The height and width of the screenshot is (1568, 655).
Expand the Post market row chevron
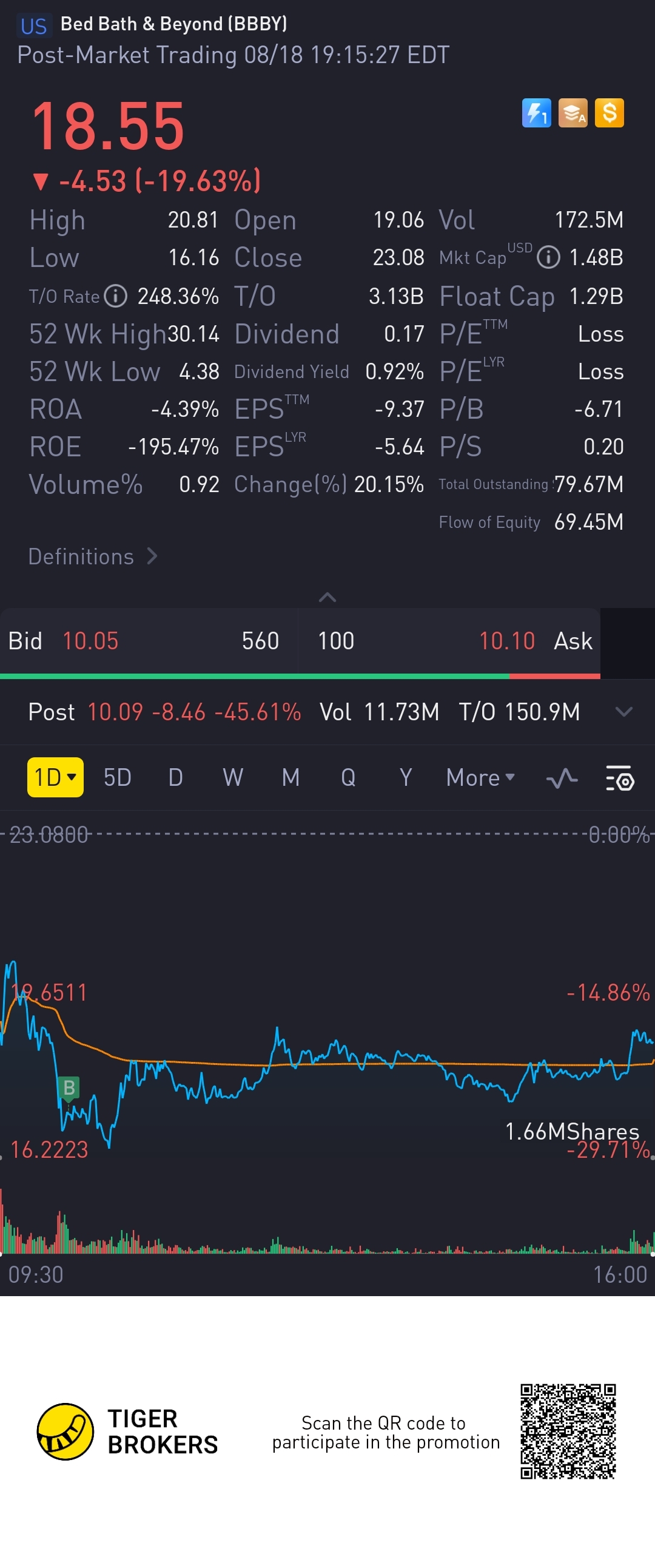click(x=624, y=712)
